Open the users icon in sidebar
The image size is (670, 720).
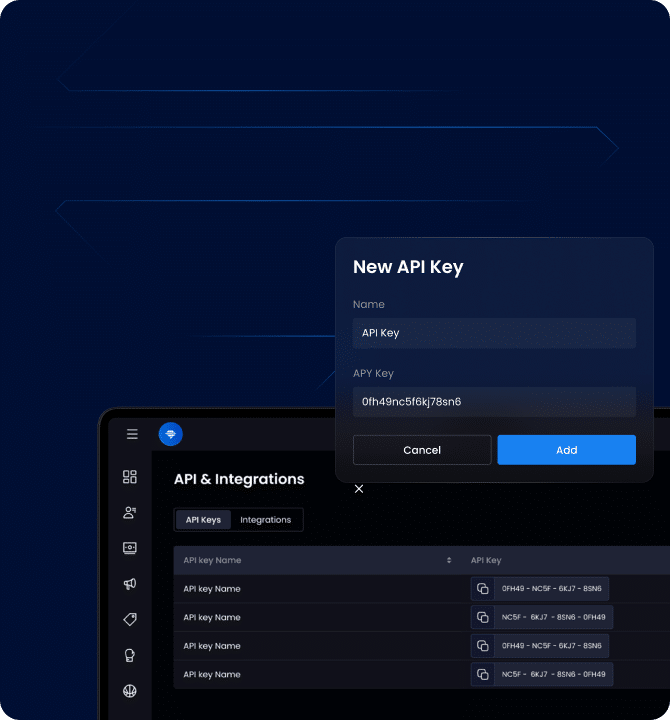pyautogui.click(x=130, y=512)
